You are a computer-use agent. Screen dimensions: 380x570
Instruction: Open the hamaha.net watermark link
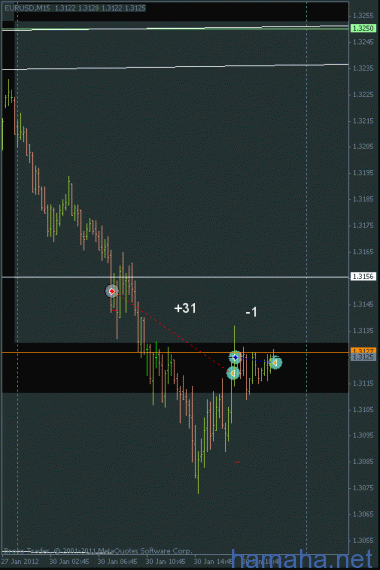pos(302,559)
